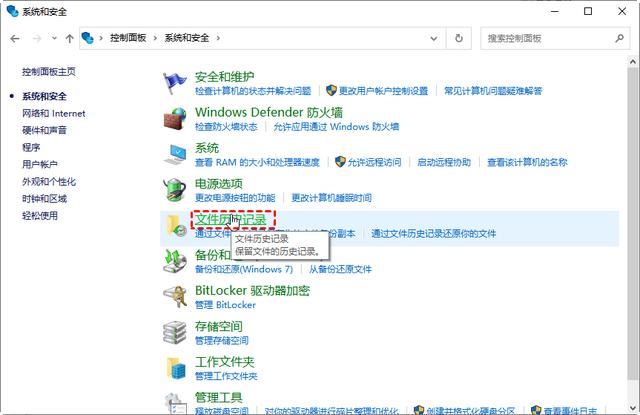Open 文件历史记录 heading link
This screenshot has height=415, width=640.
coord(231,219)
